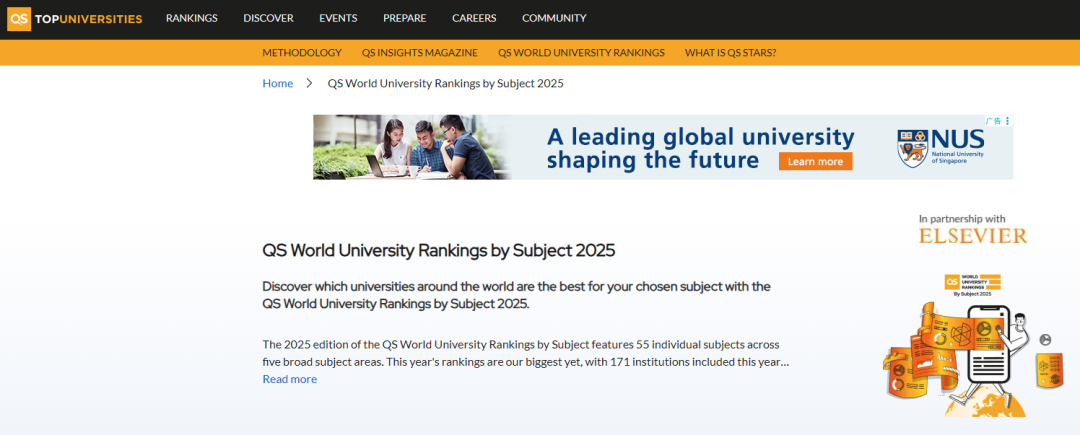Expand the description with Read more
This screenshot has width=1080, height=435.
click(289, 379)
